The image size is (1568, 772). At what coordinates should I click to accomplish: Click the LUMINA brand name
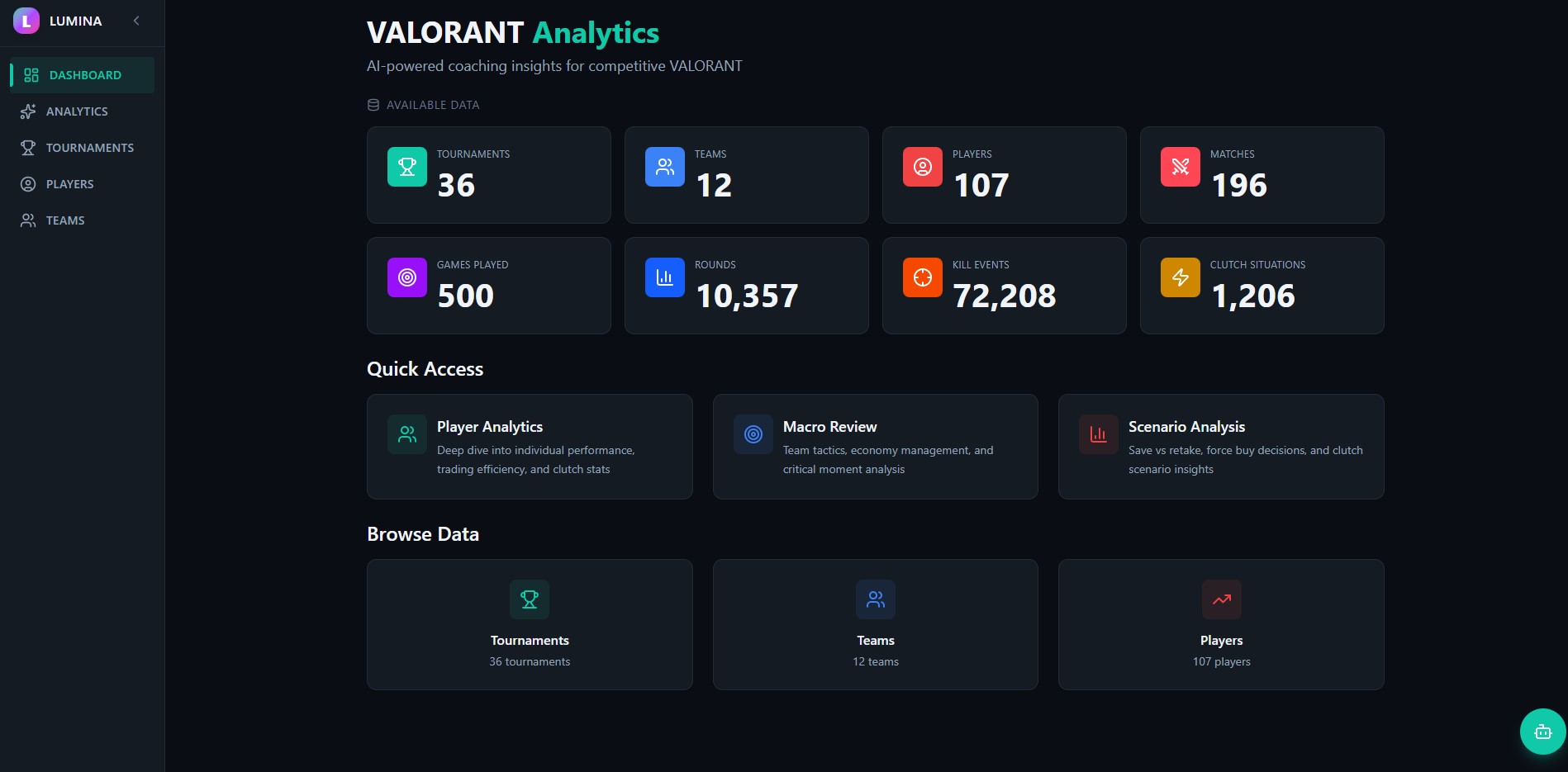coord(76,21)
